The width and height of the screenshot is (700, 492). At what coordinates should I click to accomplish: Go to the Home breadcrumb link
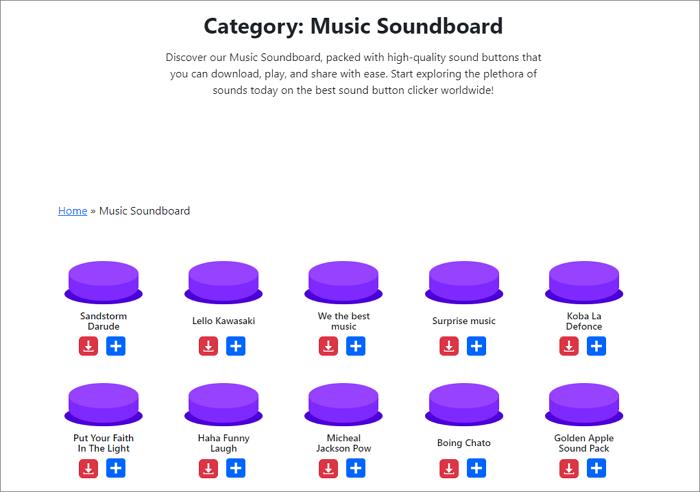pos(72,211)
